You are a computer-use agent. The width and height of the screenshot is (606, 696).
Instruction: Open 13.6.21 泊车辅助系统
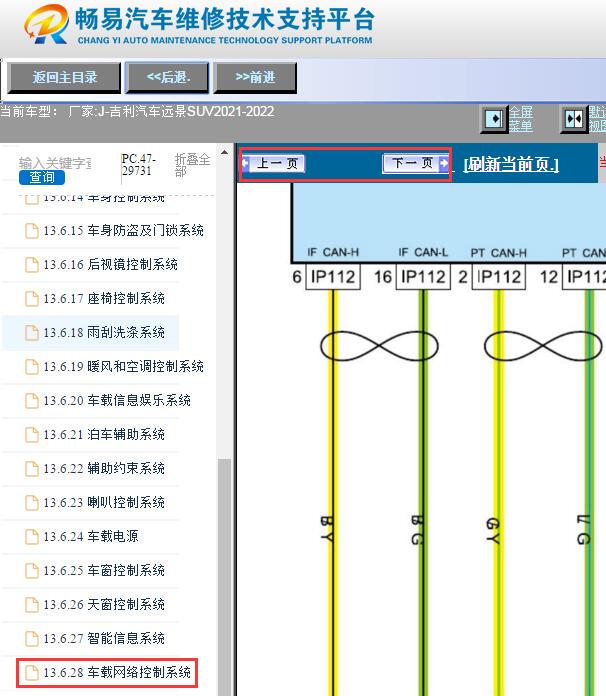(x=104, y=435)
